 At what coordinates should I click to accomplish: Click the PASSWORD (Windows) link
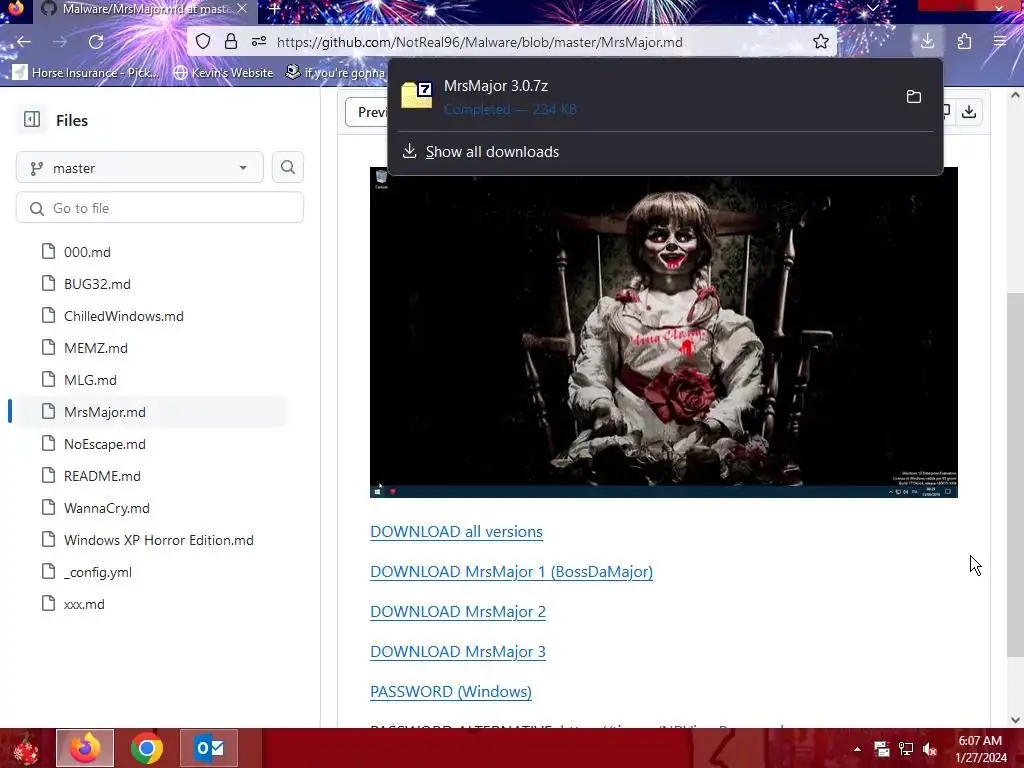[451, 692]
